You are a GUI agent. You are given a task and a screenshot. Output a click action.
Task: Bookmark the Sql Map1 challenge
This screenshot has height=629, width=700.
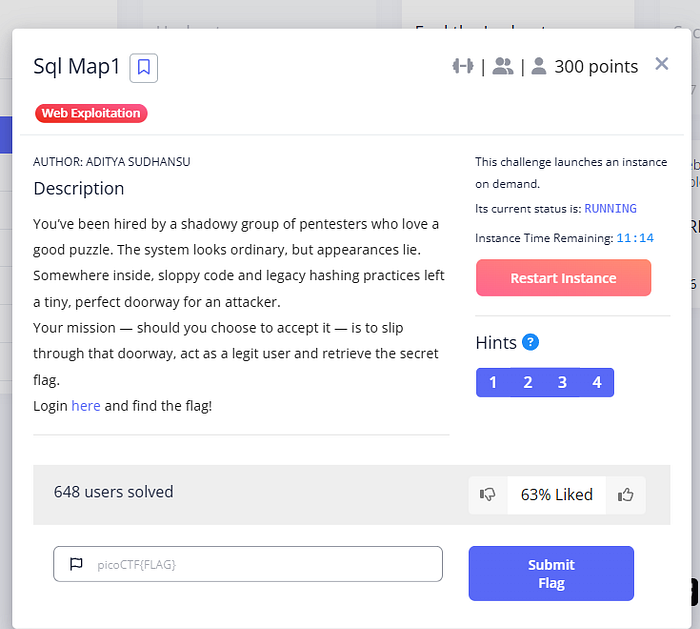pos(143,68)
